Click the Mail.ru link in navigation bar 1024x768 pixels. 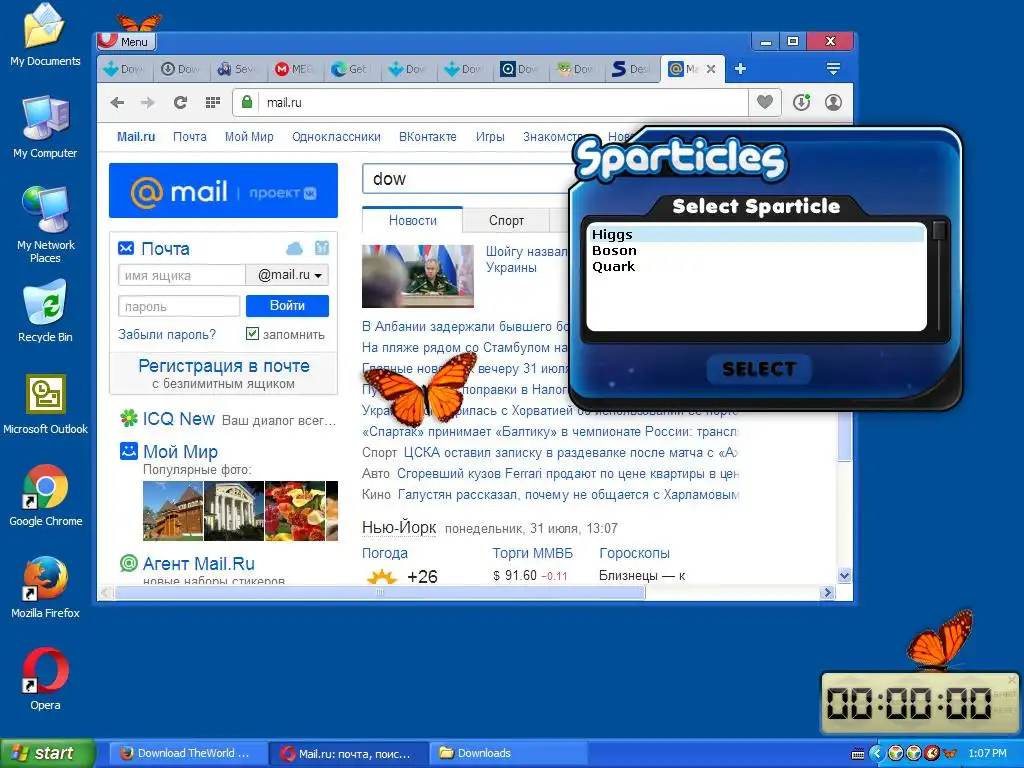click(136, 136)
